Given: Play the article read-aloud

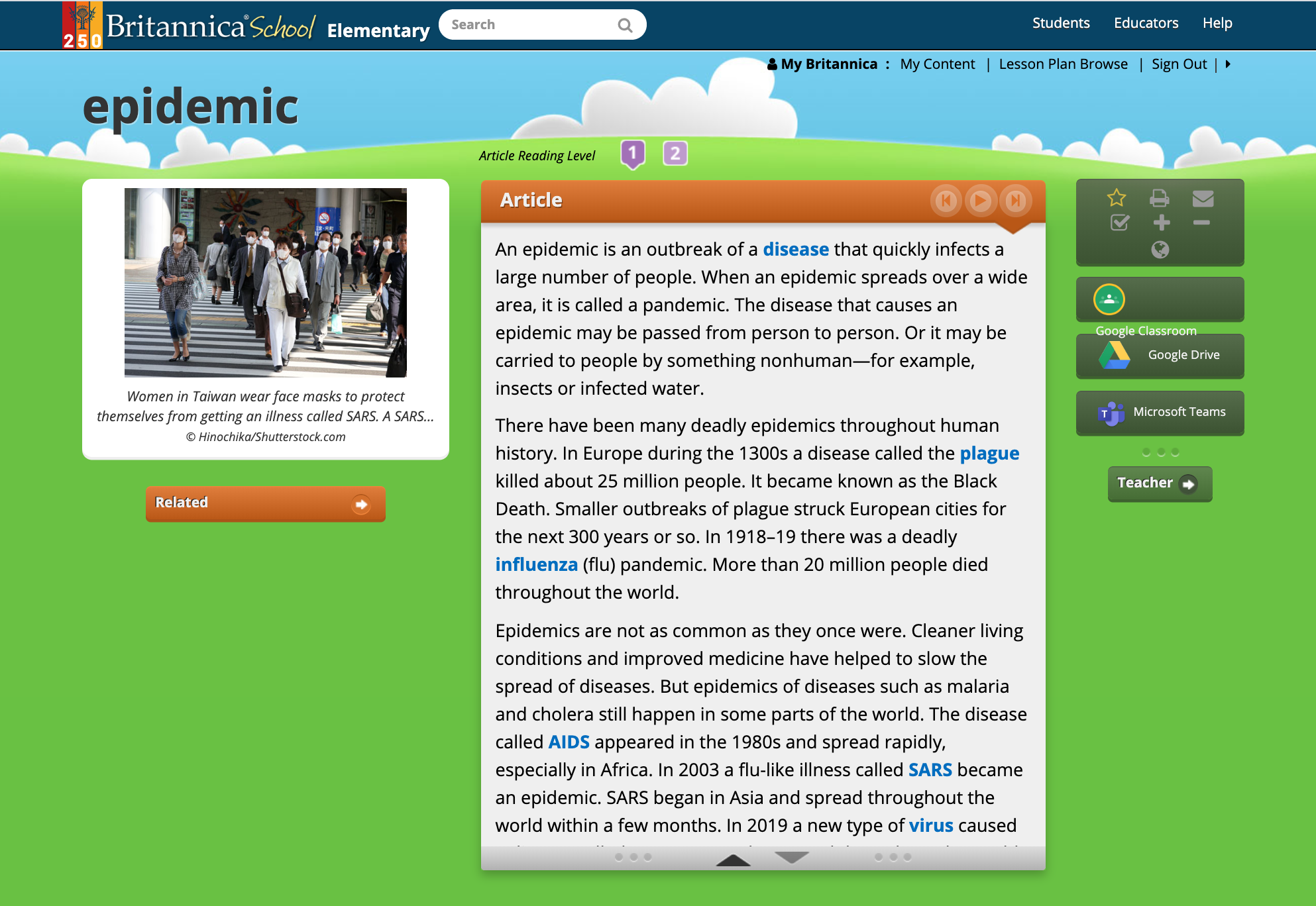Looking at the screenshot, I should coord(981,201).
